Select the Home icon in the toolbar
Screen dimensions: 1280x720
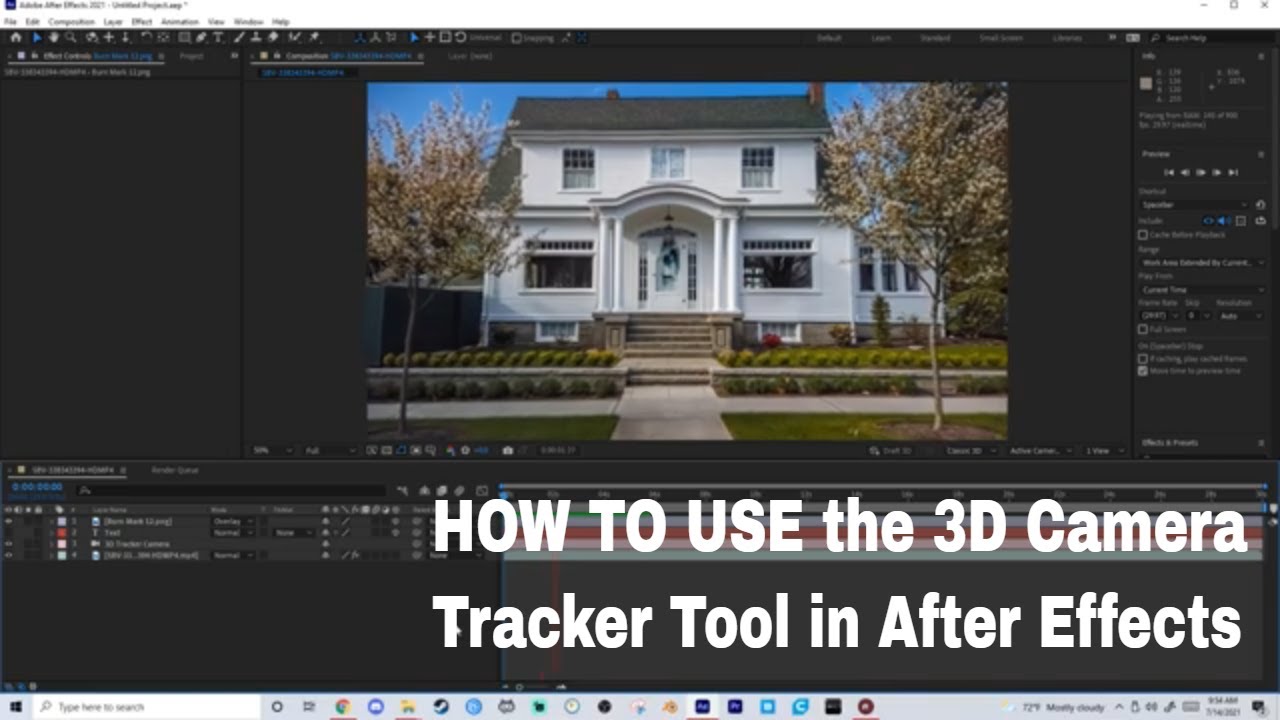(x=16, y=38)
